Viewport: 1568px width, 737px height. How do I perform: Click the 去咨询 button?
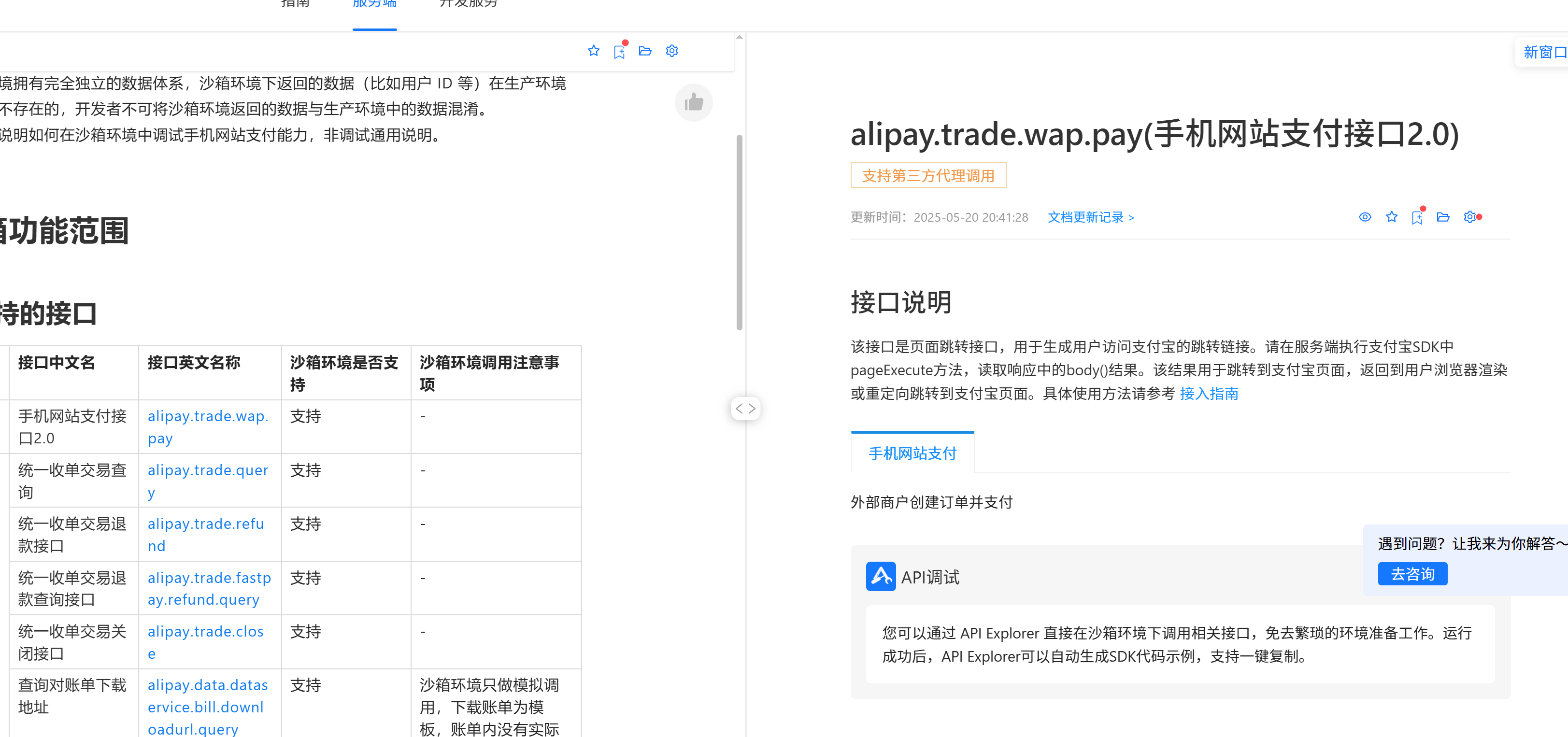point(1412,574)
